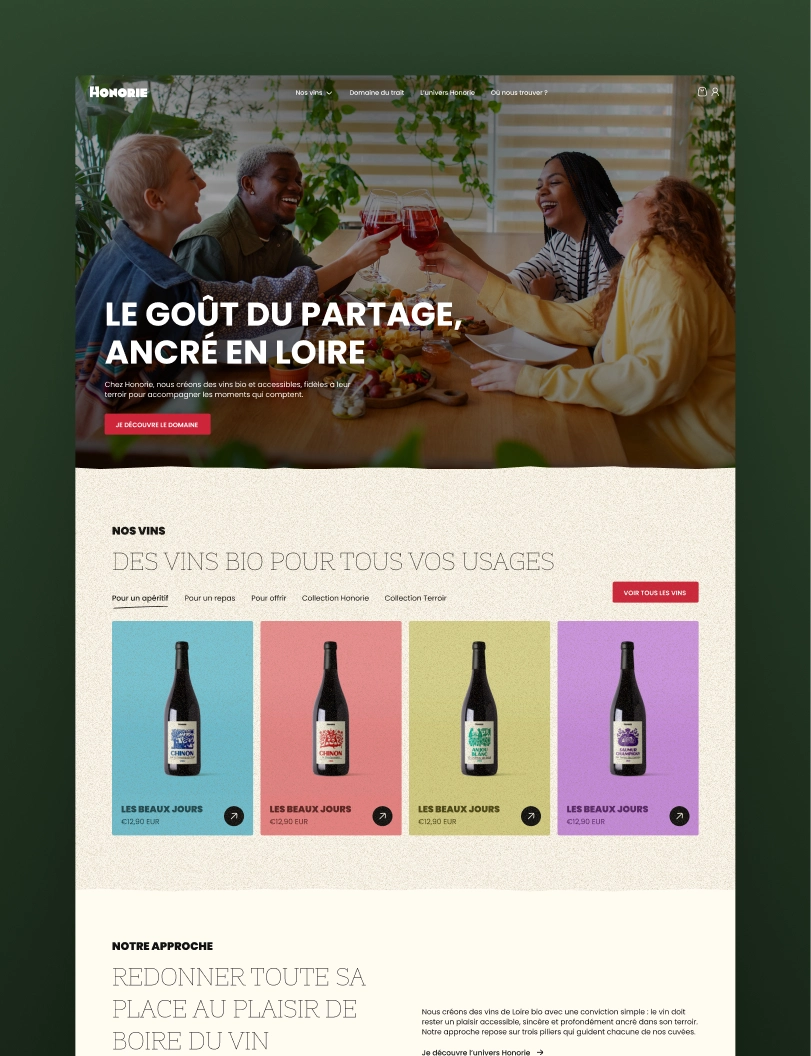The image size is (811, 1056).
Task: Switch to the Pour offrir tab
Action: (x=269, y=598)
